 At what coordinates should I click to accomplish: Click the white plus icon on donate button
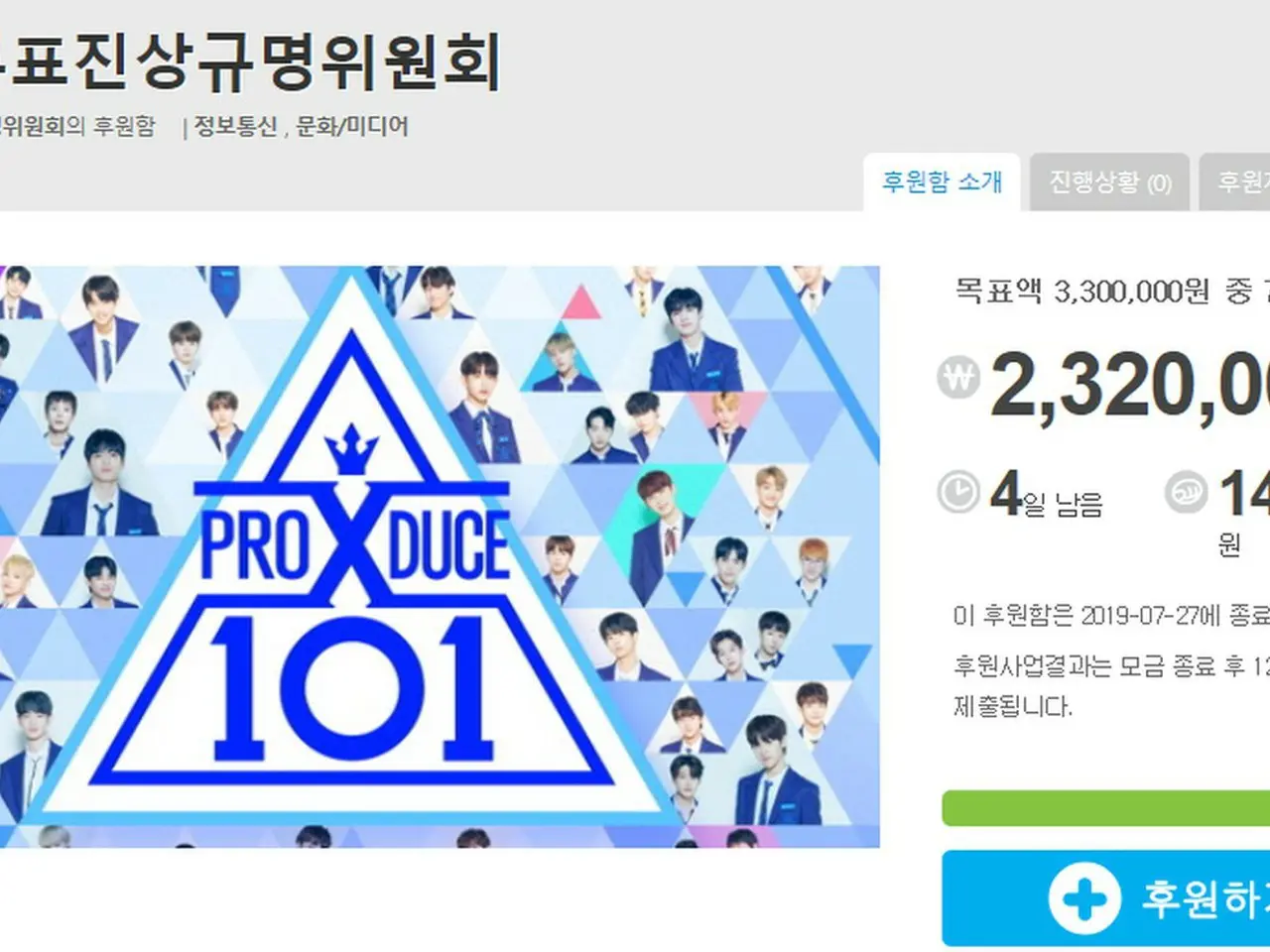pyautogui.click(x=1084, y=899)
